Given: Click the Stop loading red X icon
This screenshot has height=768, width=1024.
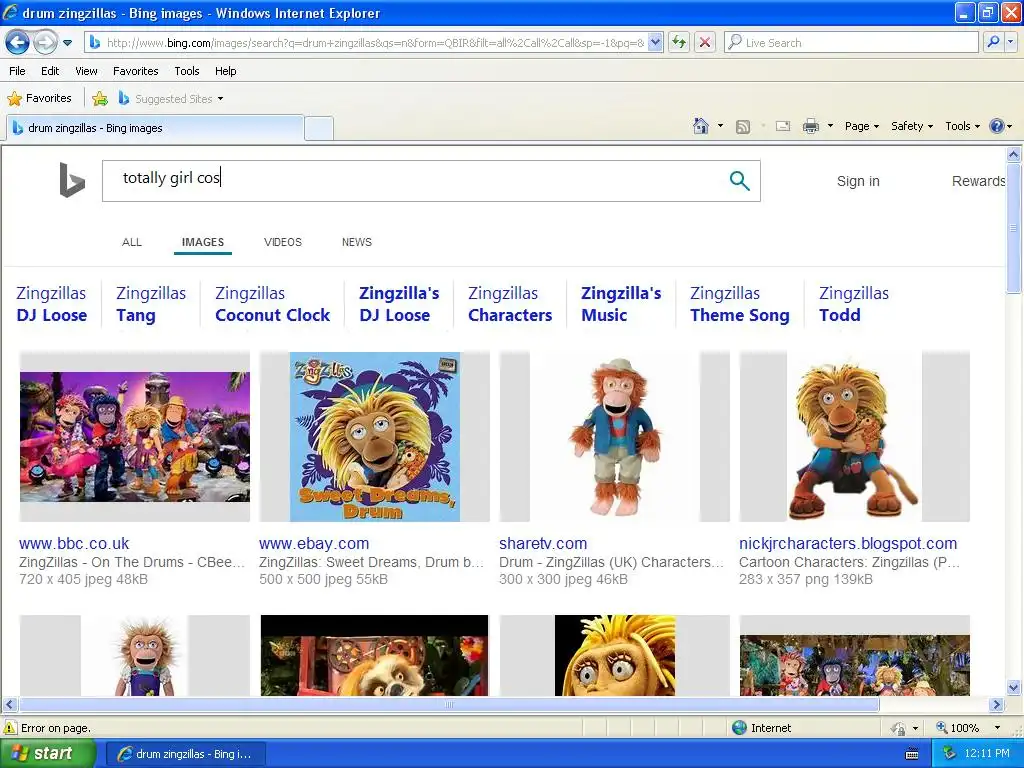Looking at the screenshot, I should pyautogui.click(x=705, y=43).
